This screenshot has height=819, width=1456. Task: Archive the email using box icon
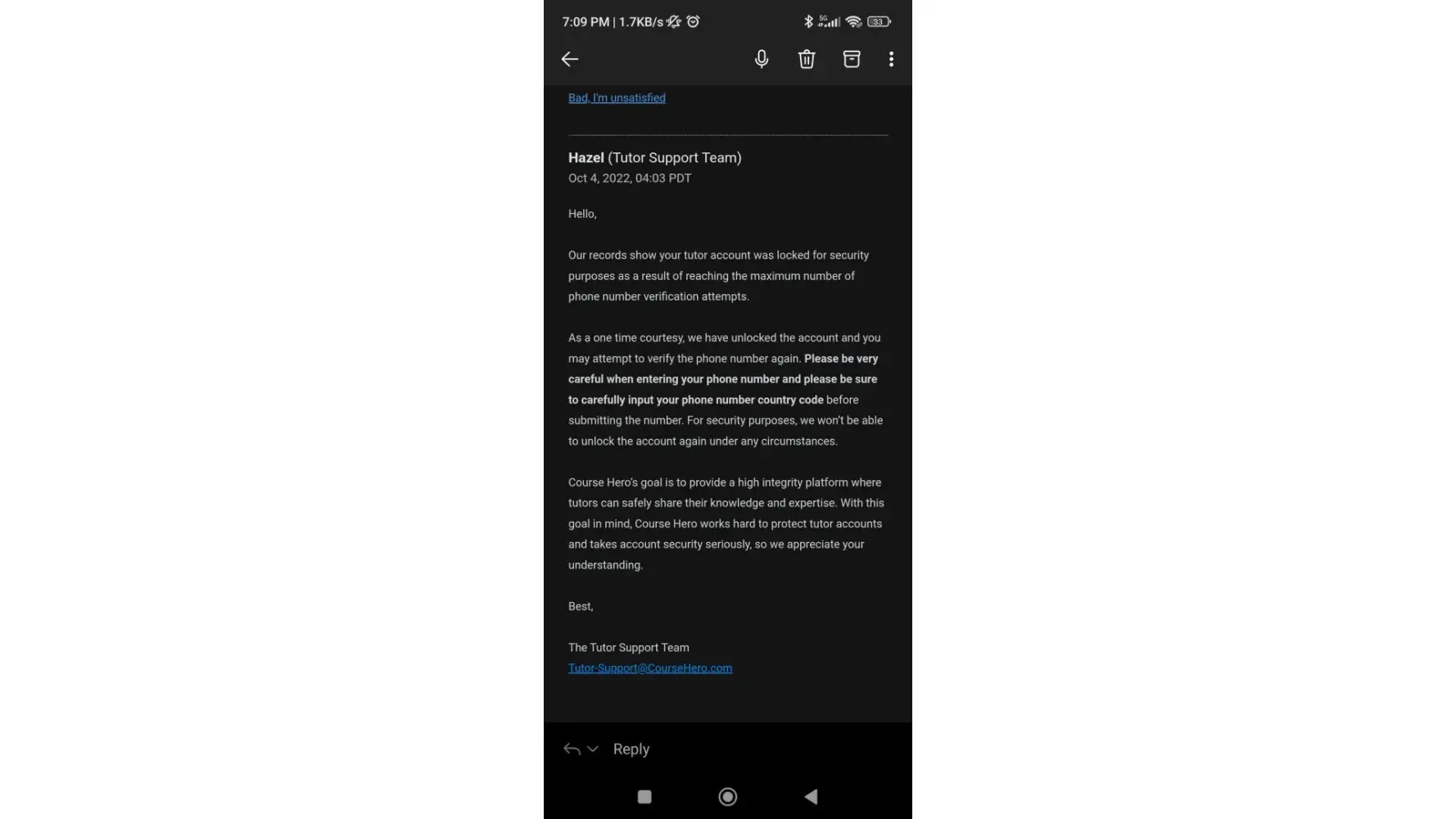click(852, 59)
